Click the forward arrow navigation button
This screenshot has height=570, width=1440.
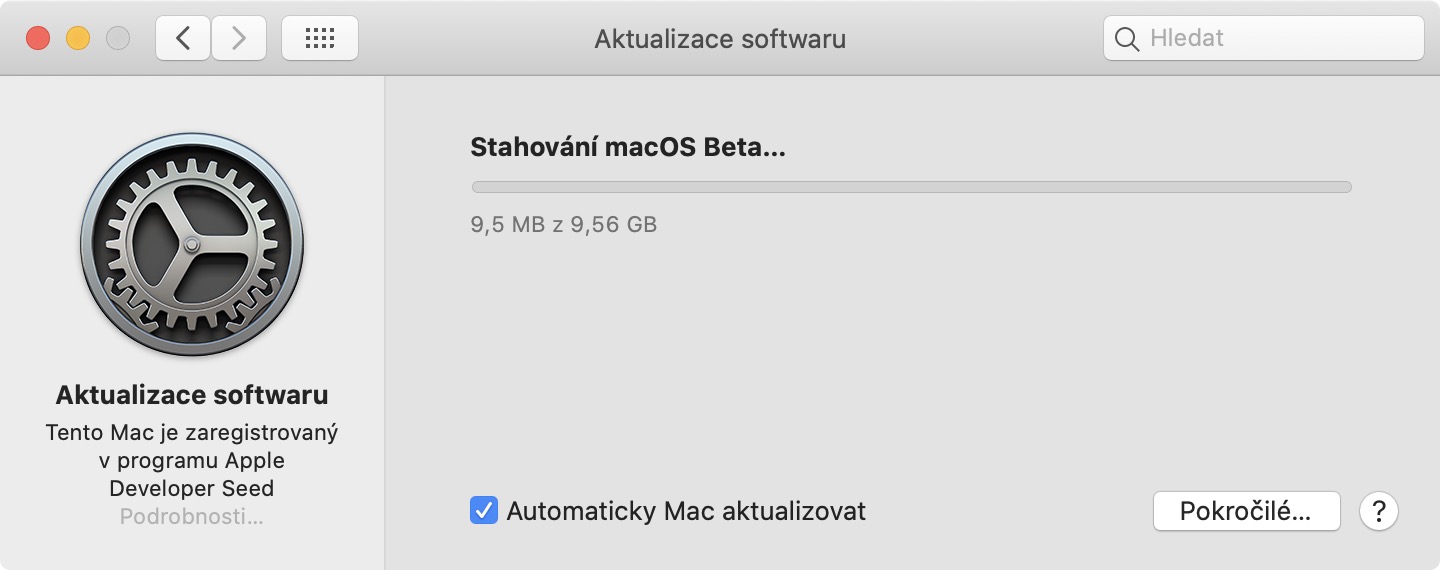coord(238,38)
